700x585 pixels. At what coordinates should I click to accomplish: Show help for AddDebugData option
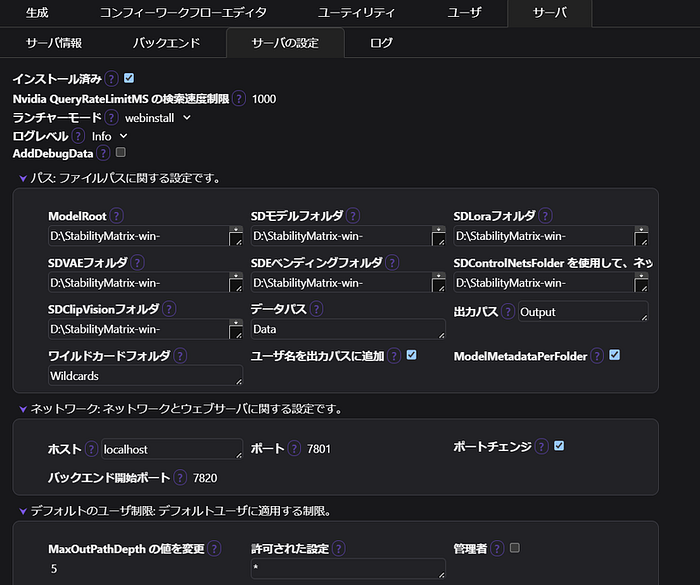coord(103,154)
